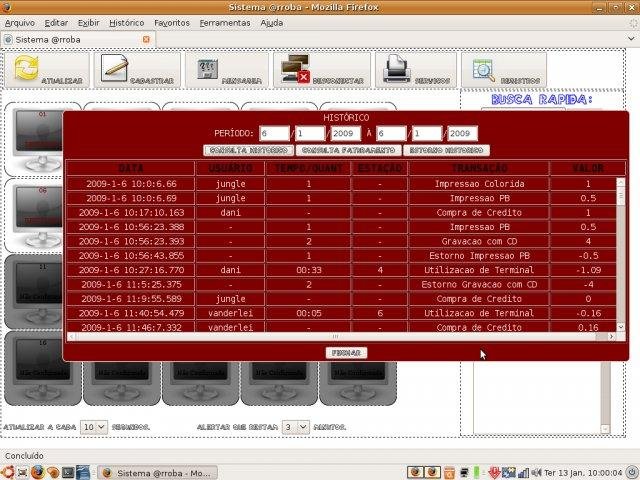Click the vertical scrollbar thumb in history table
The width and height of the screenshot is (640, 480).
click(x=620, y=196)
